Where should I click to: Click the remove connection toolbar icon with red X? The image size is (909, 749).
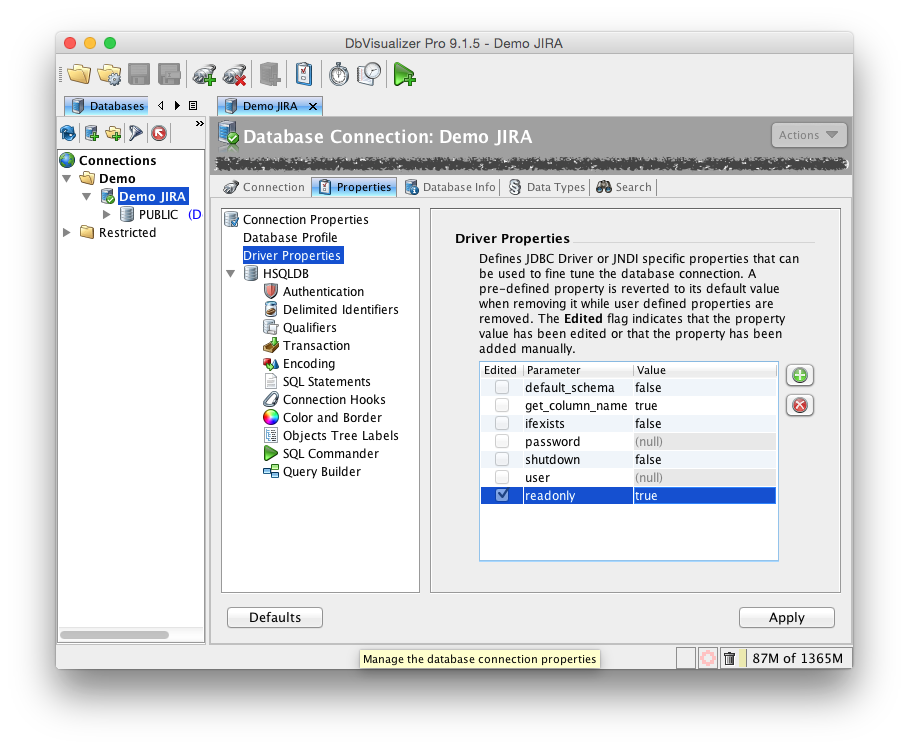click(235, 75)
